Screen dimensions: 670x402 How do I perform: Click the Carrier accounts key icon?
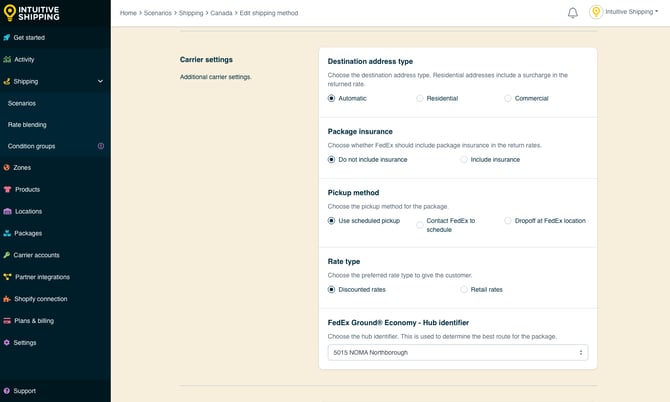[x=6, y=255]
